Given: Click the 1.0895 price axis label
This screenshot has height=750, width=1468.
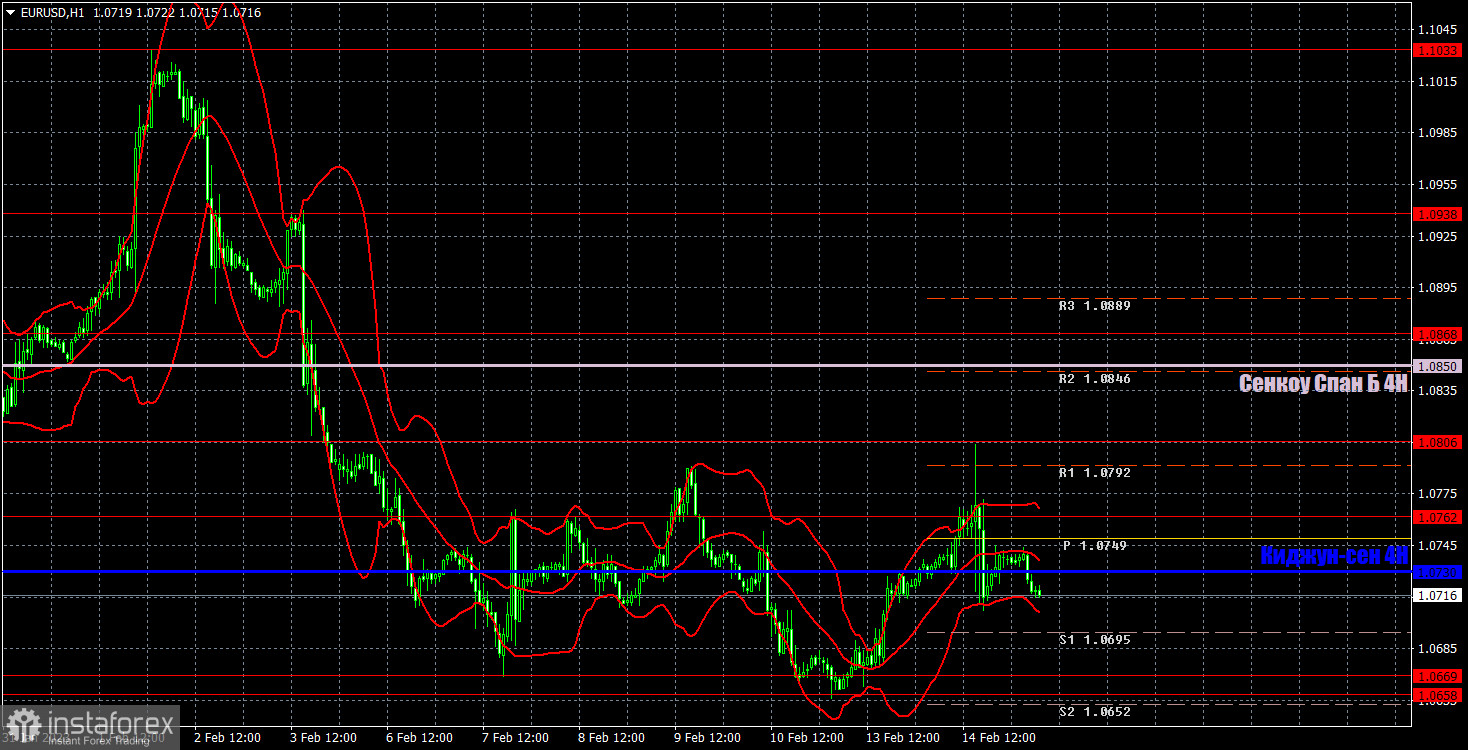Looking at the screenshot, I should [x=1438, y=288].
